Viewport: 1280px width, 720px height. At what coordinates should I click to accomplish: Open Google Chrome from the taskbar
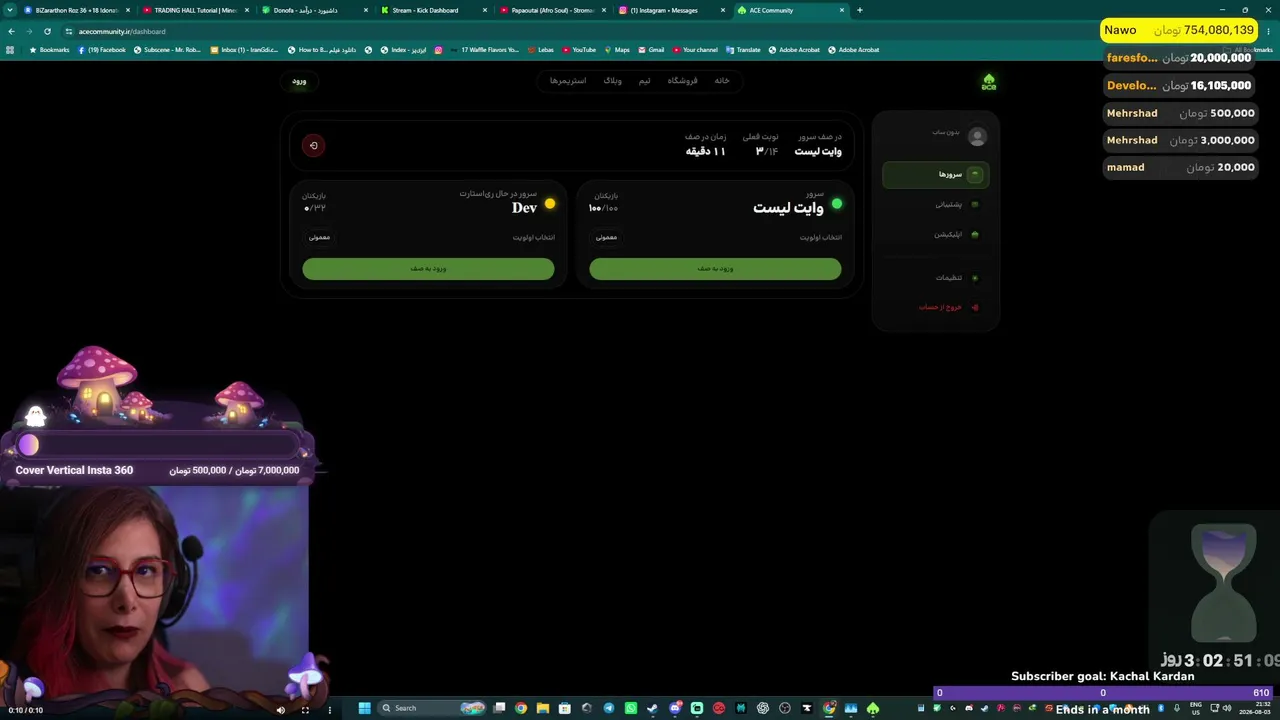tap(521, 708)
